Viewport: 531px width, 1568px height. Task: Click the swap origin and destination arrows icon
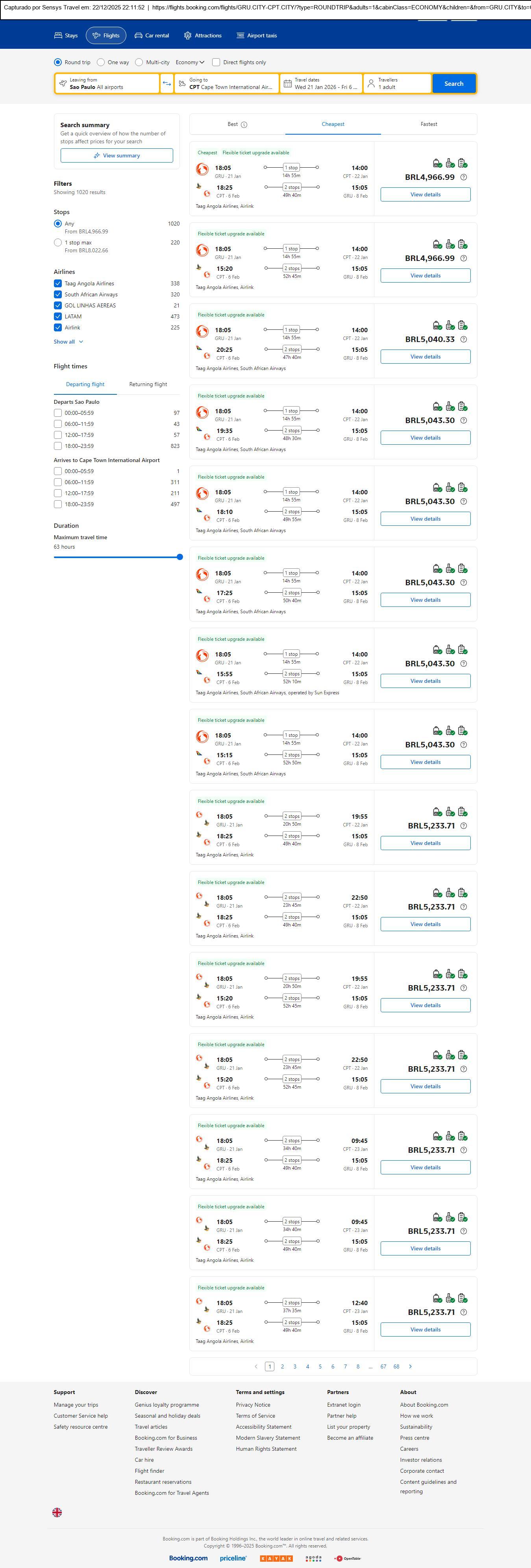point(167,83)
